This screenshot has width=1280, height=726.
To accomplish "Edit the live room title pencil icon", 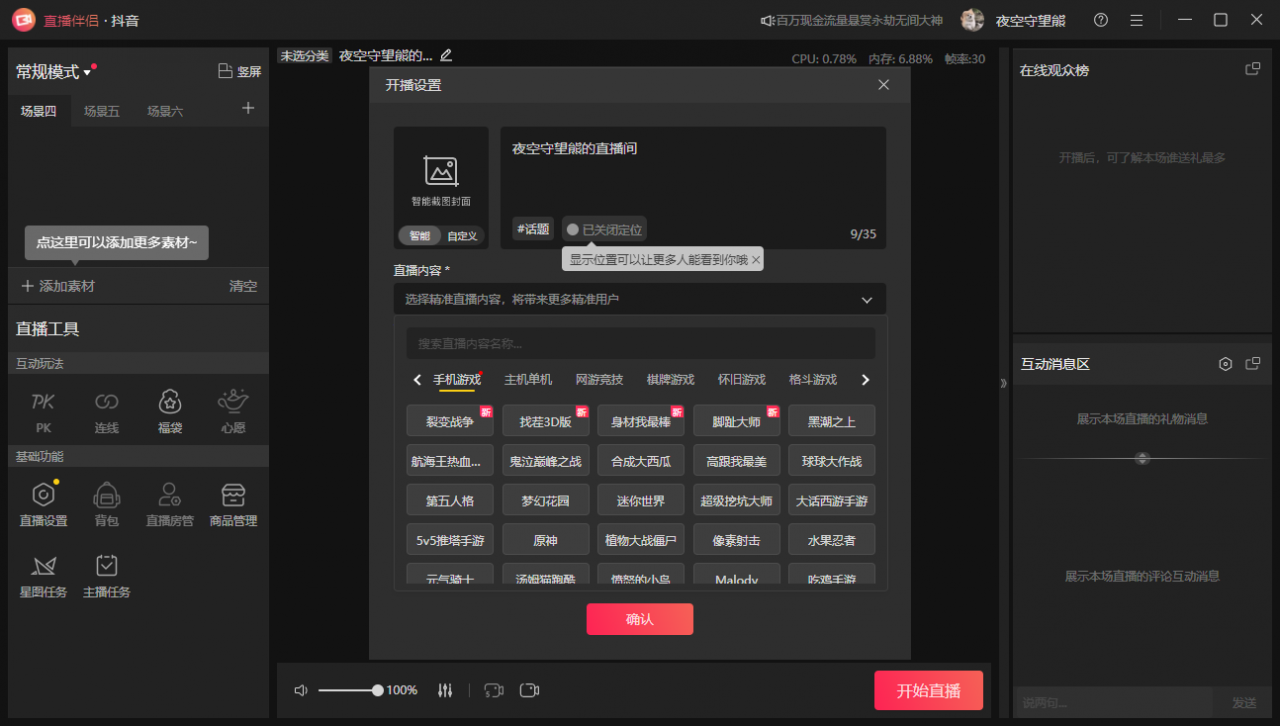I will (x=446, y=56).
